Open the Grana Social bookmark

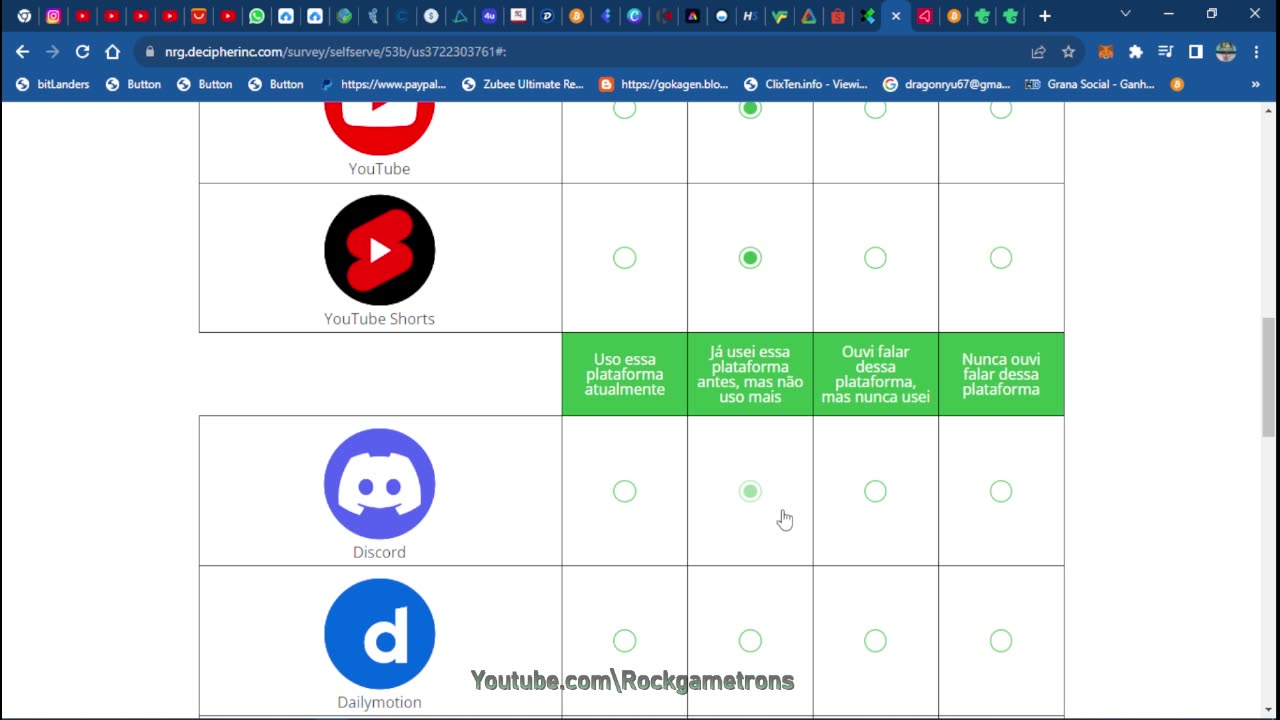coord(1090,85)
